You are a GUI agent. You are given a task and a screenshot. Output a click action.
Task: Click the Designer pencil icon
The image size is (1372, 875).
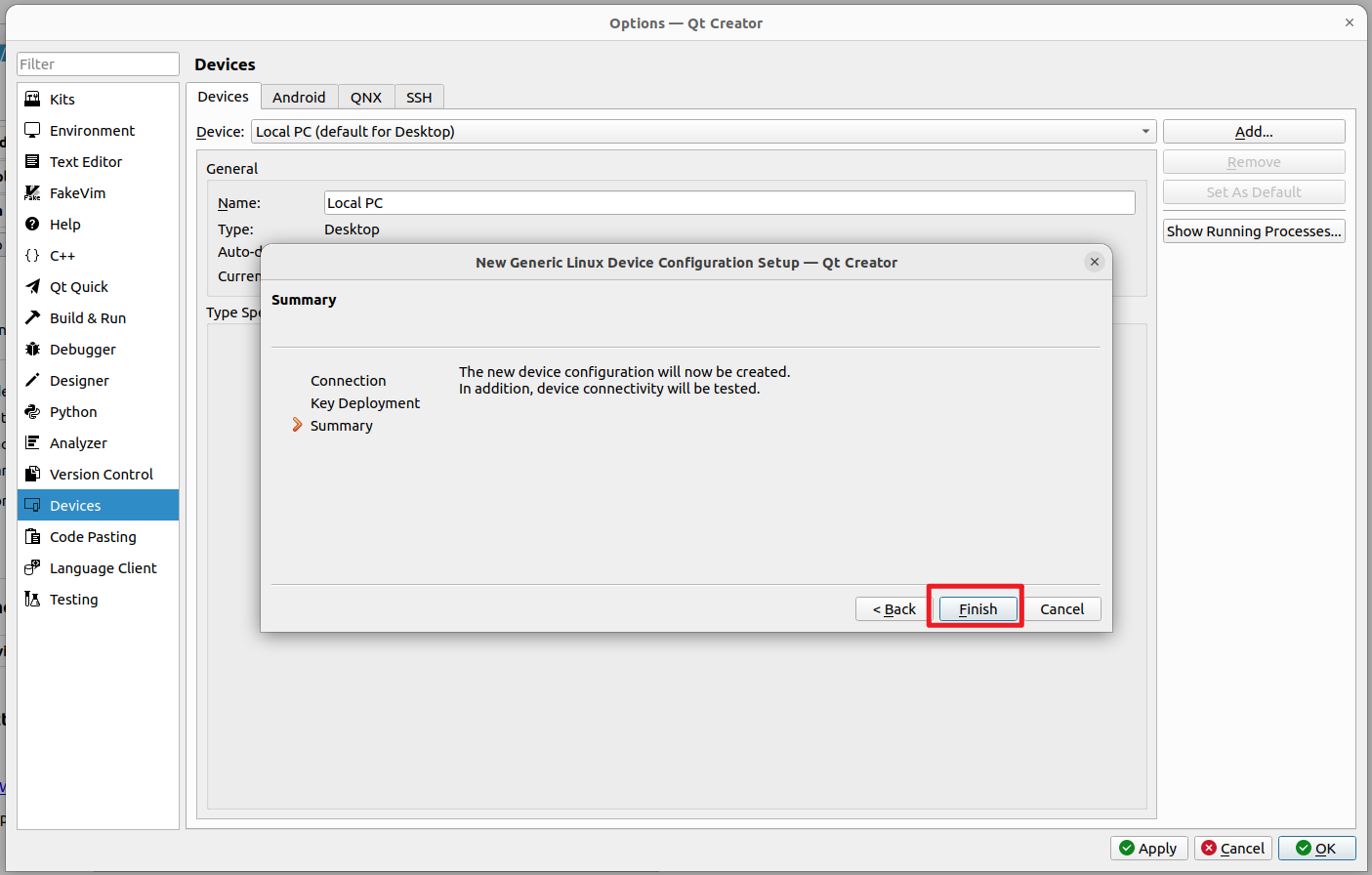click(x=32, y=380)
